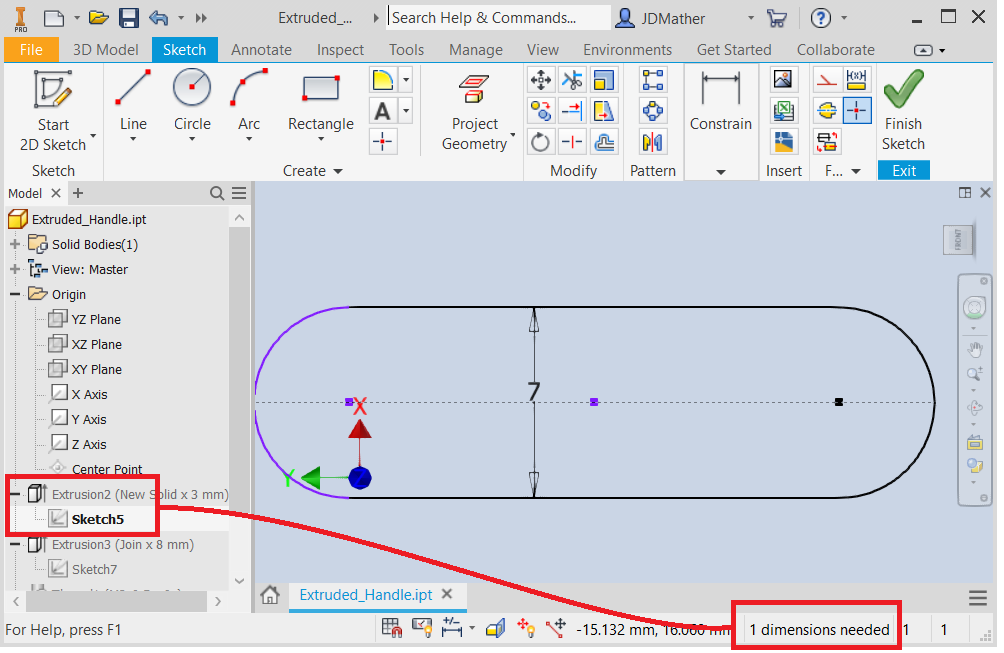Switch to 3D Model tab

point(105,49)
